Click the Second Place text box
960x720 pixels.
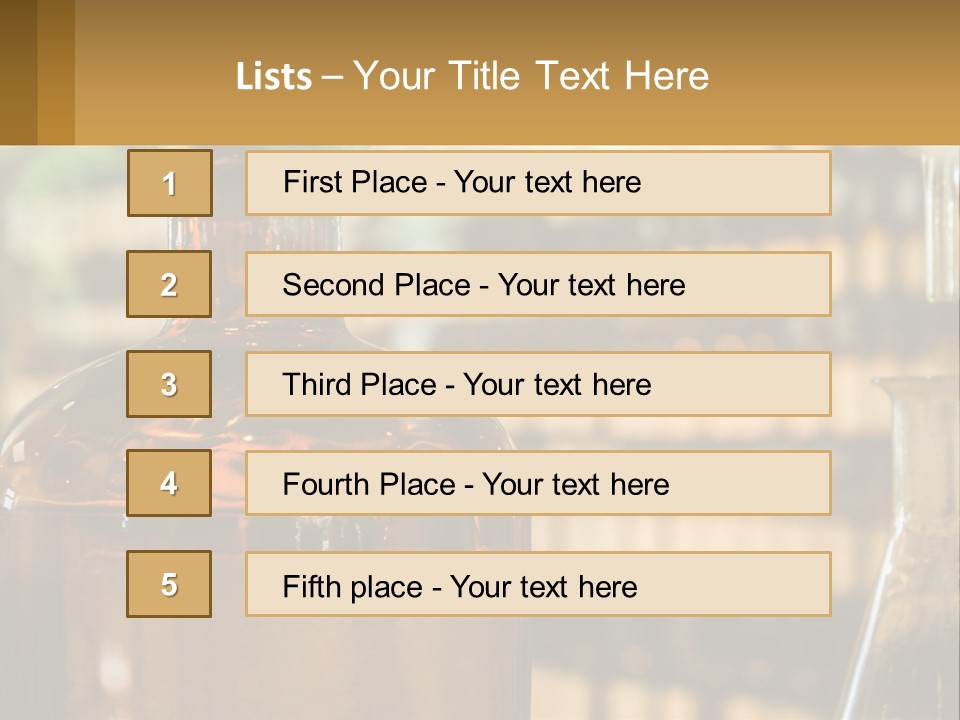pyautogui.click(x=538, y=284)
